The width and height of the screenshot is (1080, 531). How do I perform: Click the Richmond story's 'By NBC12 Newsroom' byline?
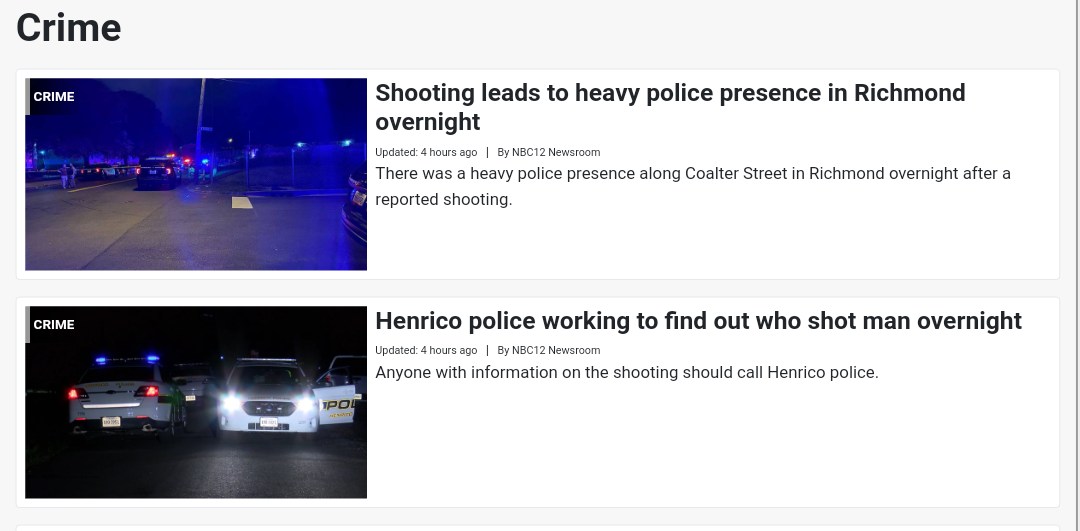click(x=548, y=152)
